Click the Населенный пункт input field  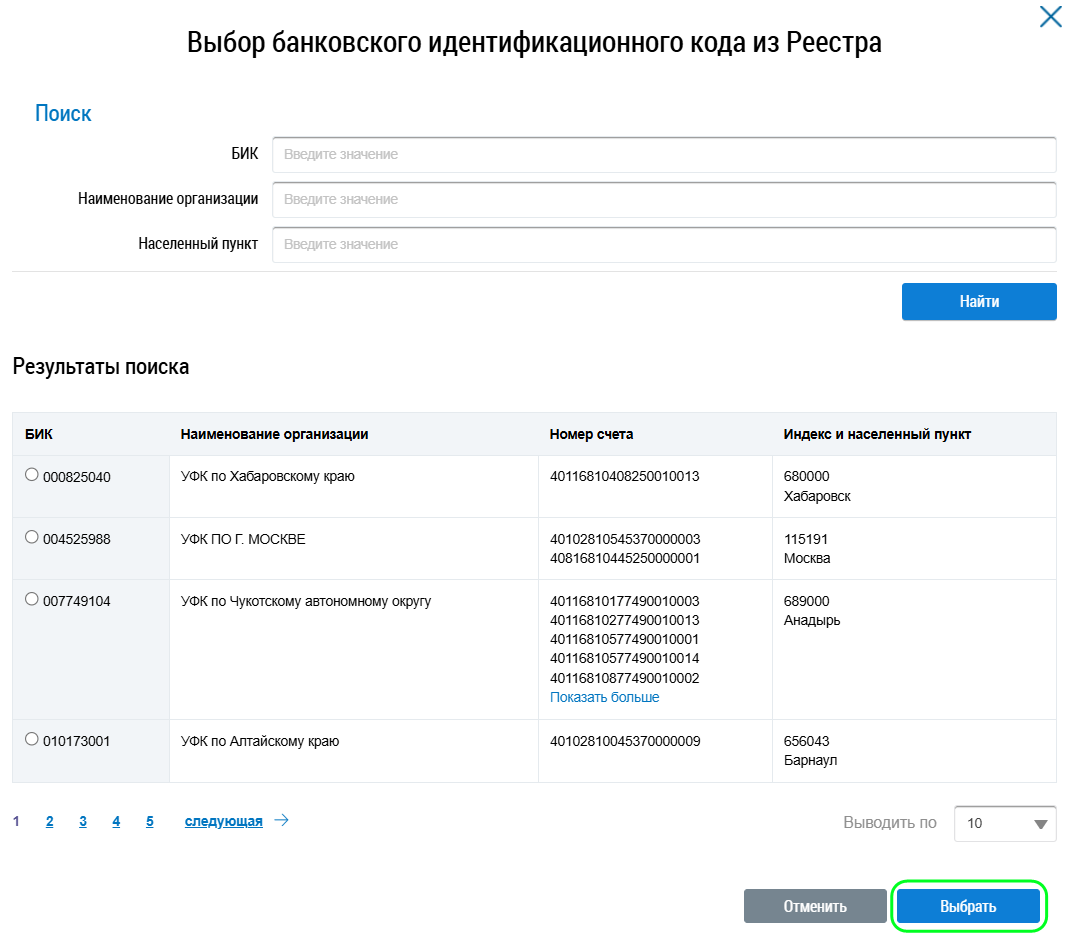coord(664,245)
